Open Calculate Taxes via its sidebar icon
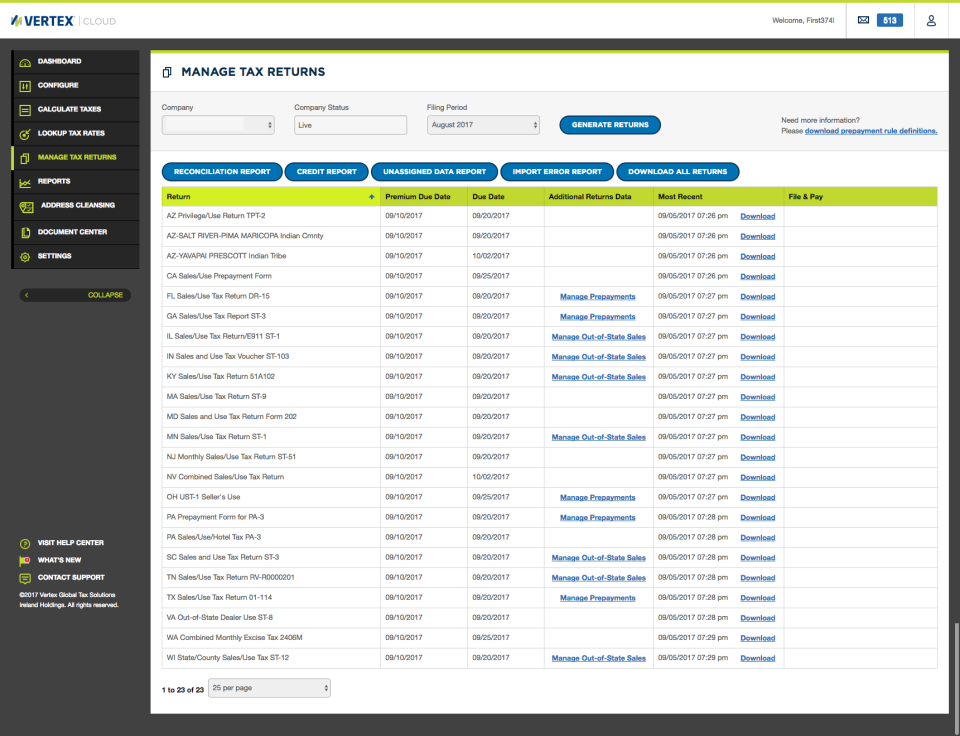The image size is (960, 736). (22, 109)
